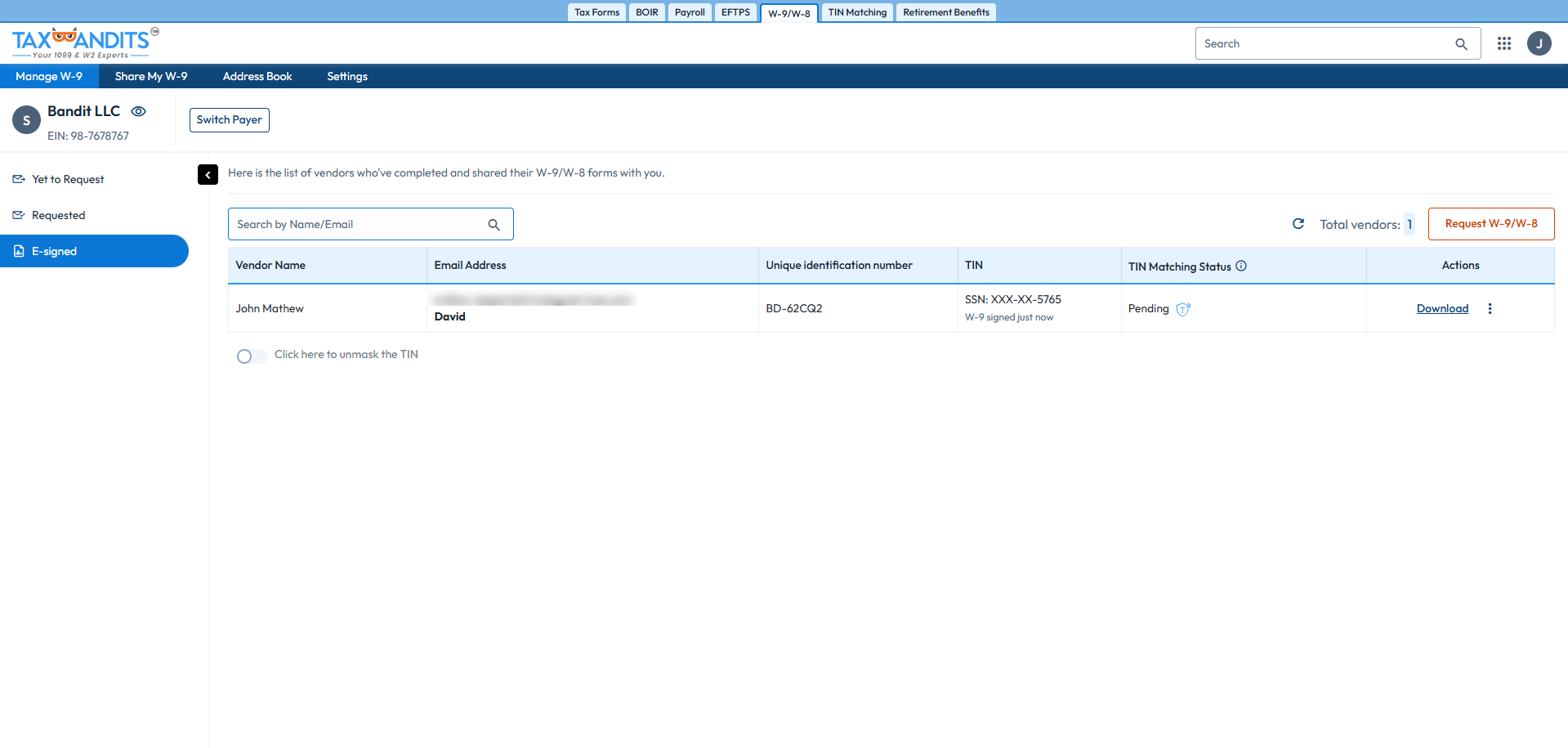This screenshot has height=748, width=1568.
Task: Collapse the sidebar with arrow button
Action: 208,174
